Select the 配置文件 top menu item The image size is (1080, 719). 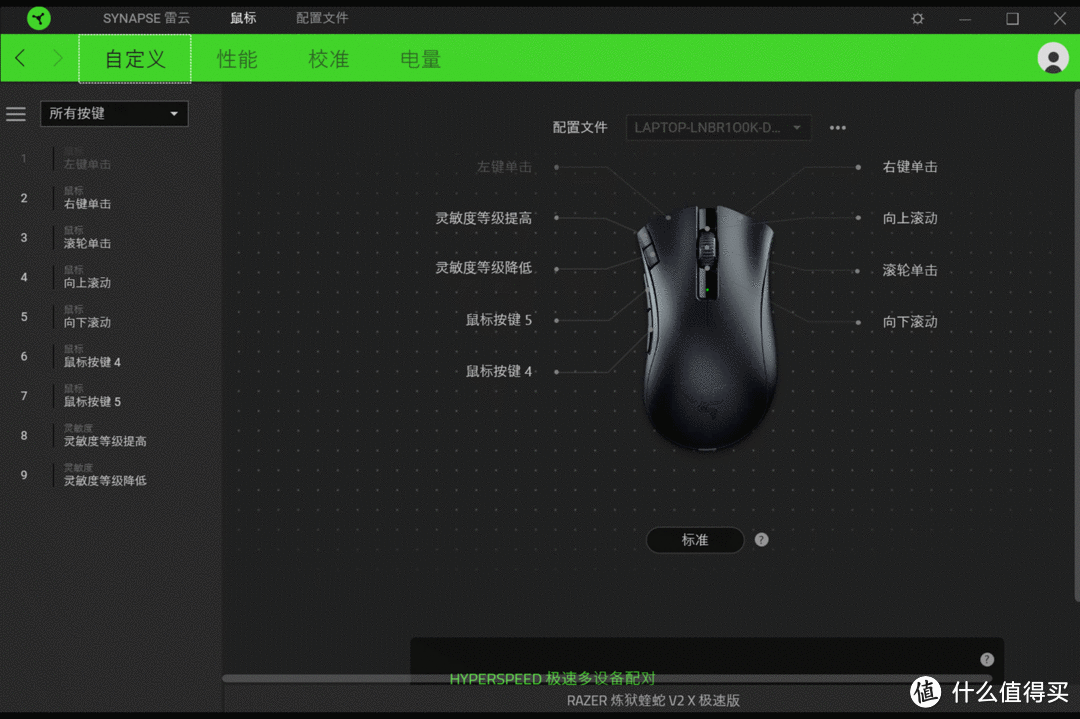pyautogui.click(x=322, y=18)
